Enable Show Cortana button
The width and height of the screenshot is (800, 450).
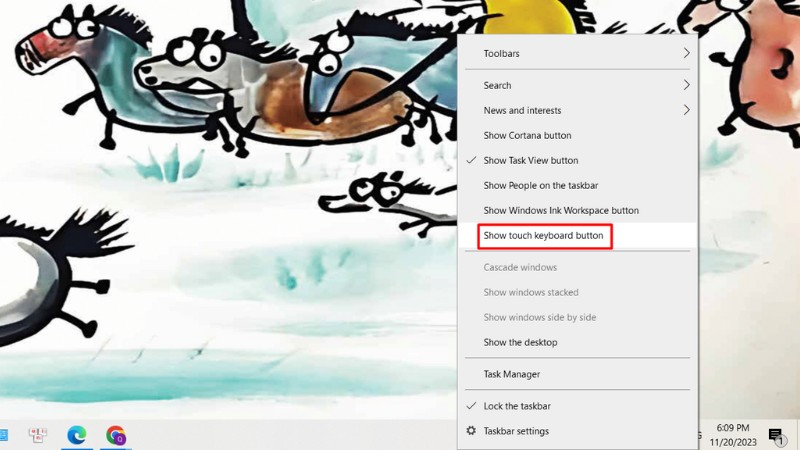tap(578, 135)
